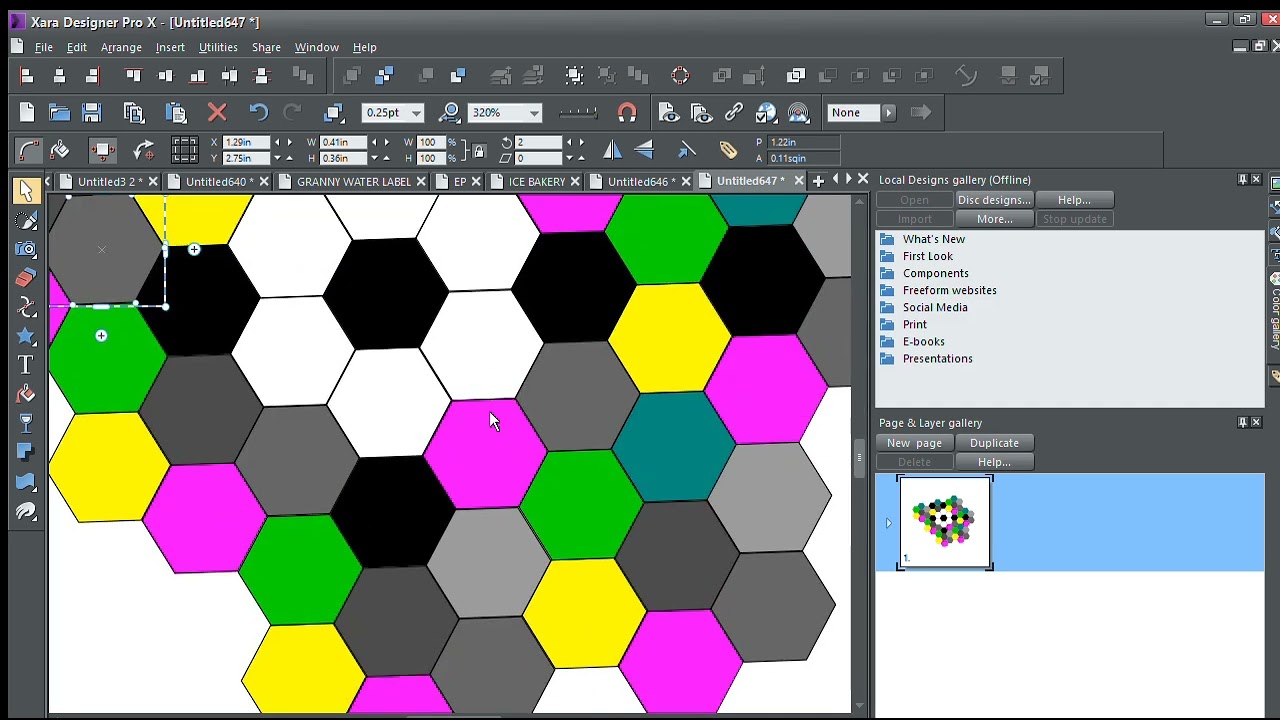Select the Shadow tool
1280x720 pixels.
click(26, 453)
